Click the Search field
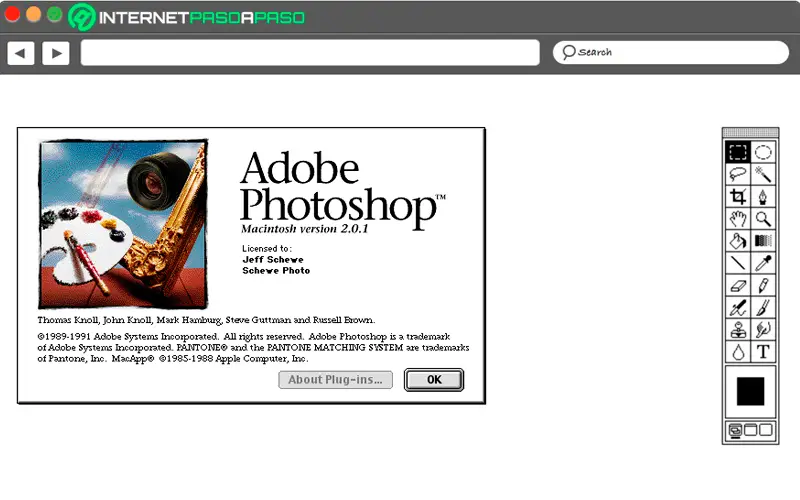The image size is (800, 500). 671,53
